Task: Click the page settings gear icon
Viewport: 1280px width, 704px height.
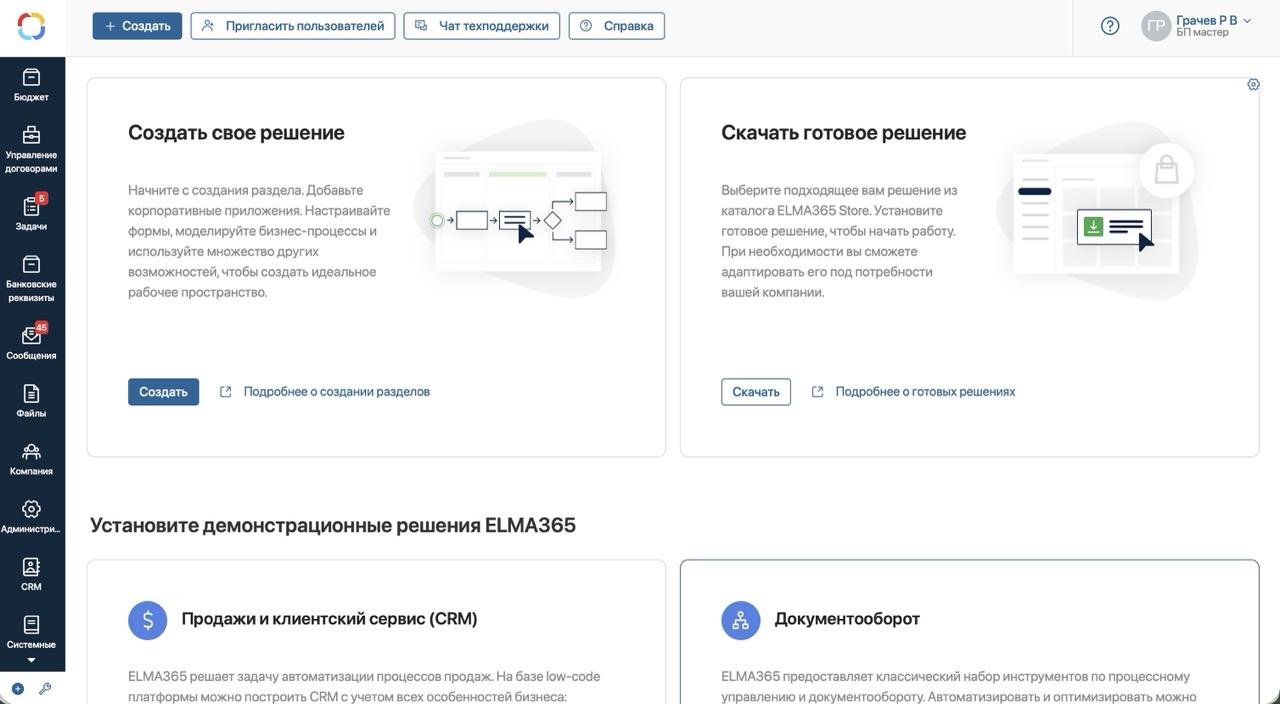Action: point(1253,85)
